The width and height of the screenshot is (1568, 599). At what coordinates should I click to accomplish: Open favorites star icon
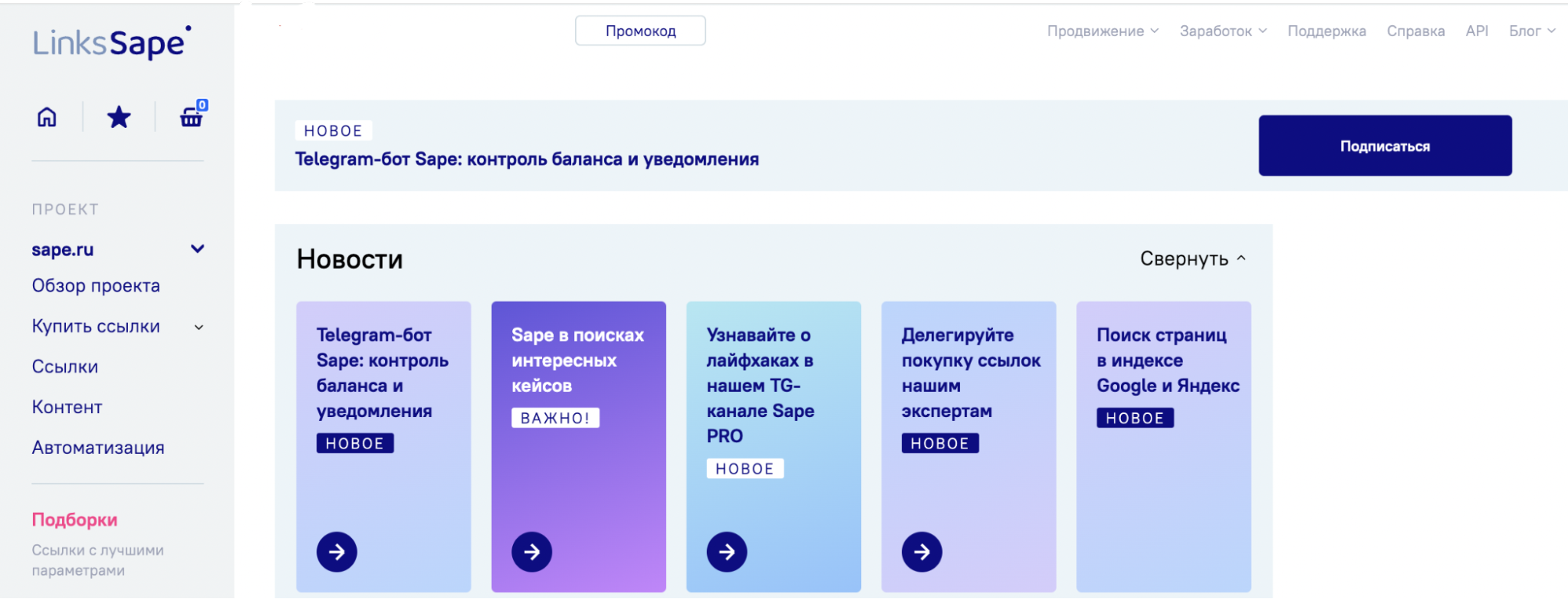click(118, 118)
